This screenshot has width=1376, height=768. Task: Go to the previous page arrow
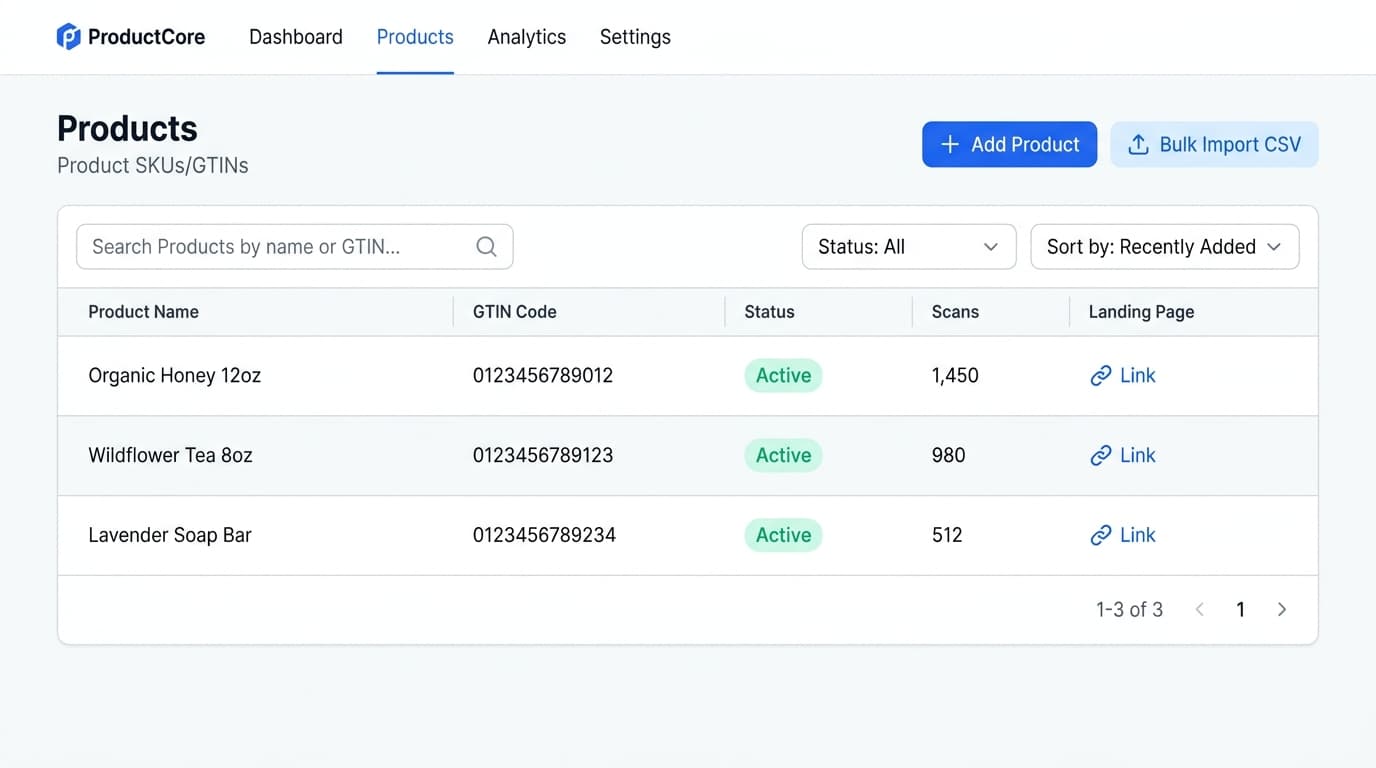1200,609
